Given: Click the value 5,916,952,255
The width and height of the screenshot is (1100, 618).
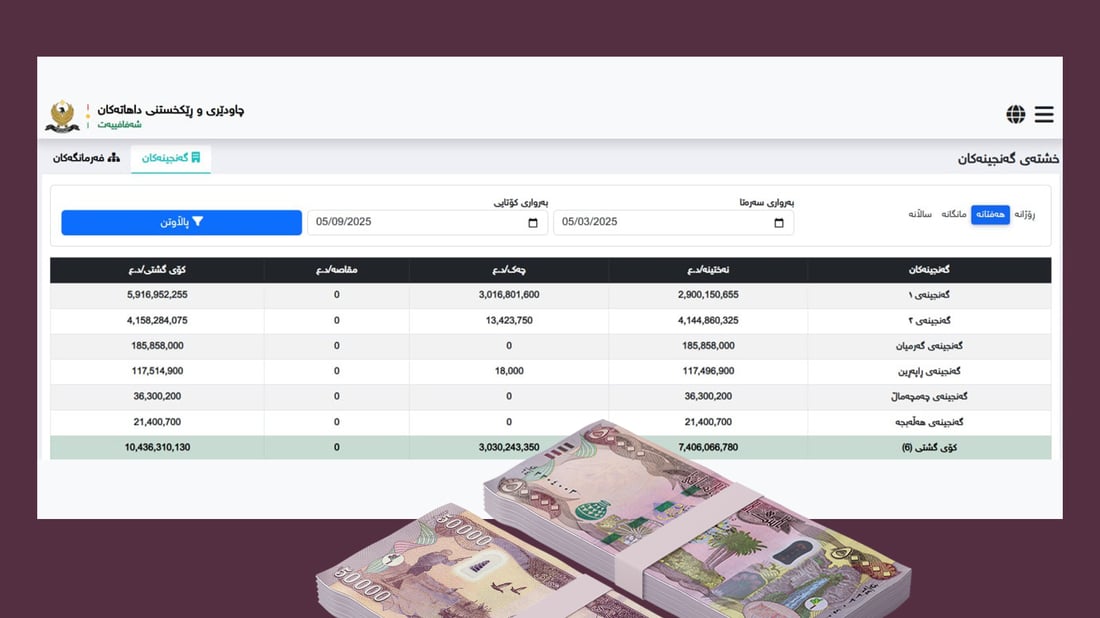Looking at the screenshot, I should click(157, 295).
